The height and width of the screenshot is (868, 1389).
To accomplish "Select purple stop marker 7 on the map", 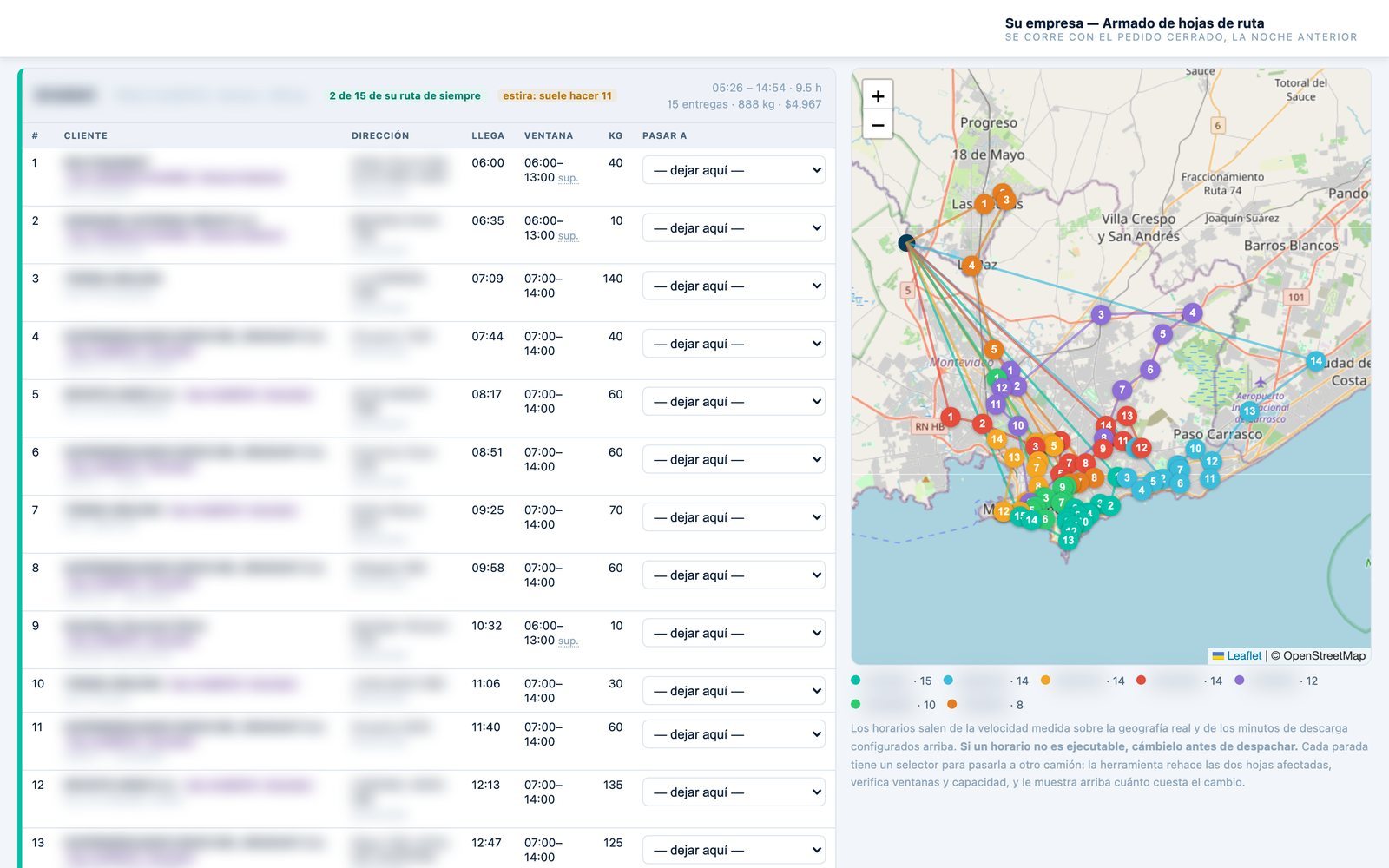I will 1122,391.
